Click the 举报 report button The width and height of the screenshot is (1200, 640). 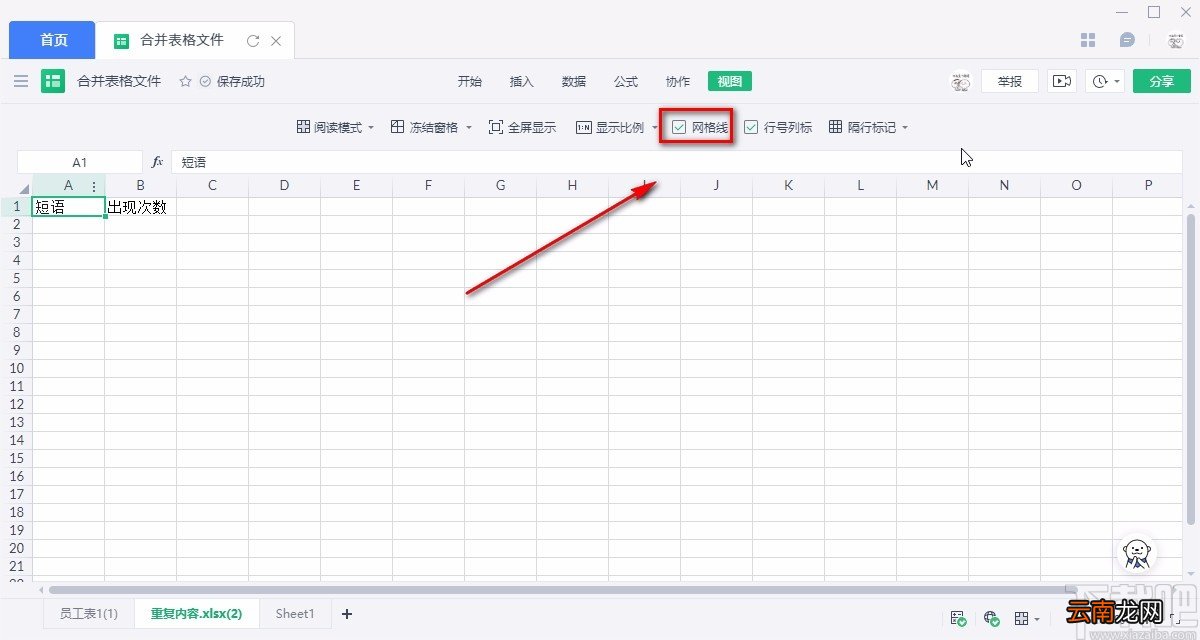(1010, 82)
